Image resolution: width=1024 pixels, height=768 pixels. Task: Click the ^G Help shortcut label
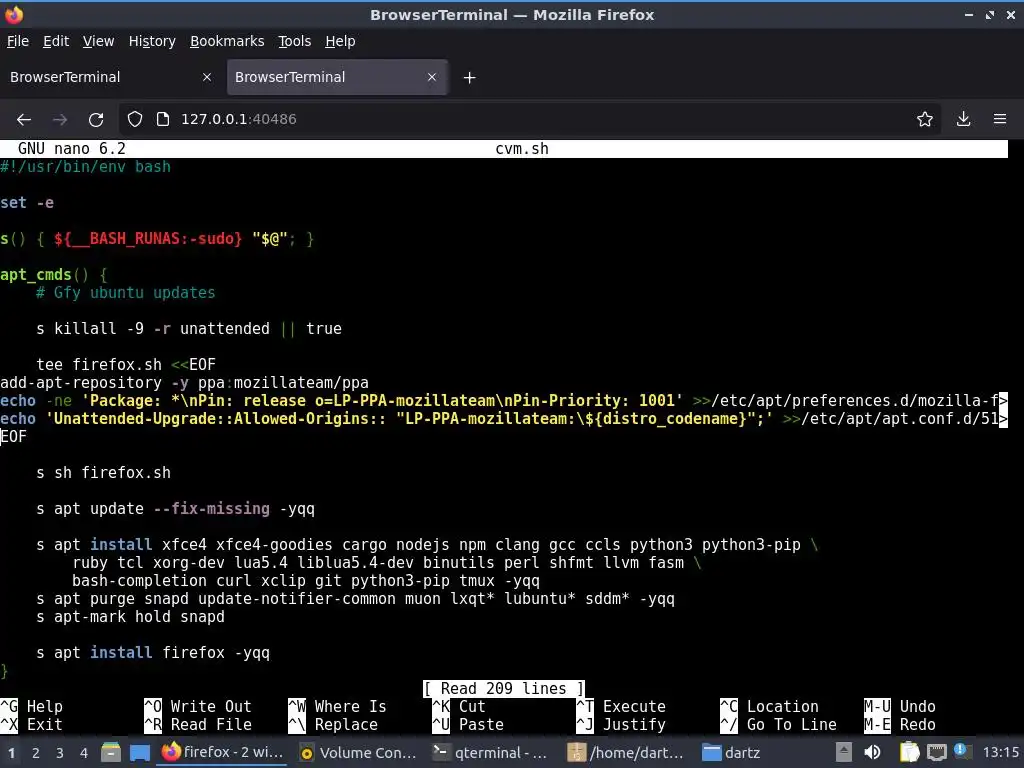(31, 707)
